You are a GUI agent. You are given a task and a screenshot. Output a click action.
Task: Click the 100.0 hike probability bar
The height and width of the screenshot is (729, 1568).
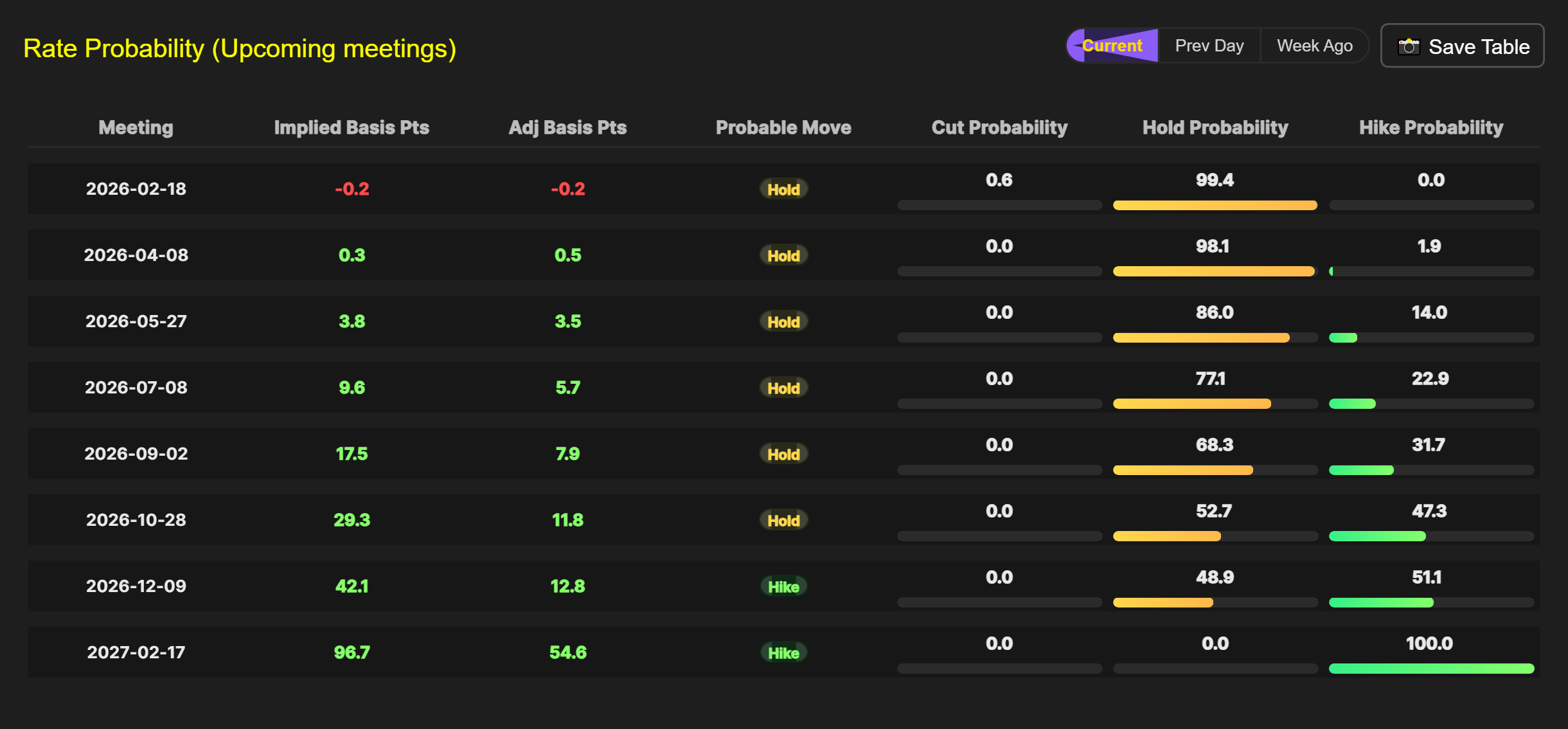tap(1431, 669)
